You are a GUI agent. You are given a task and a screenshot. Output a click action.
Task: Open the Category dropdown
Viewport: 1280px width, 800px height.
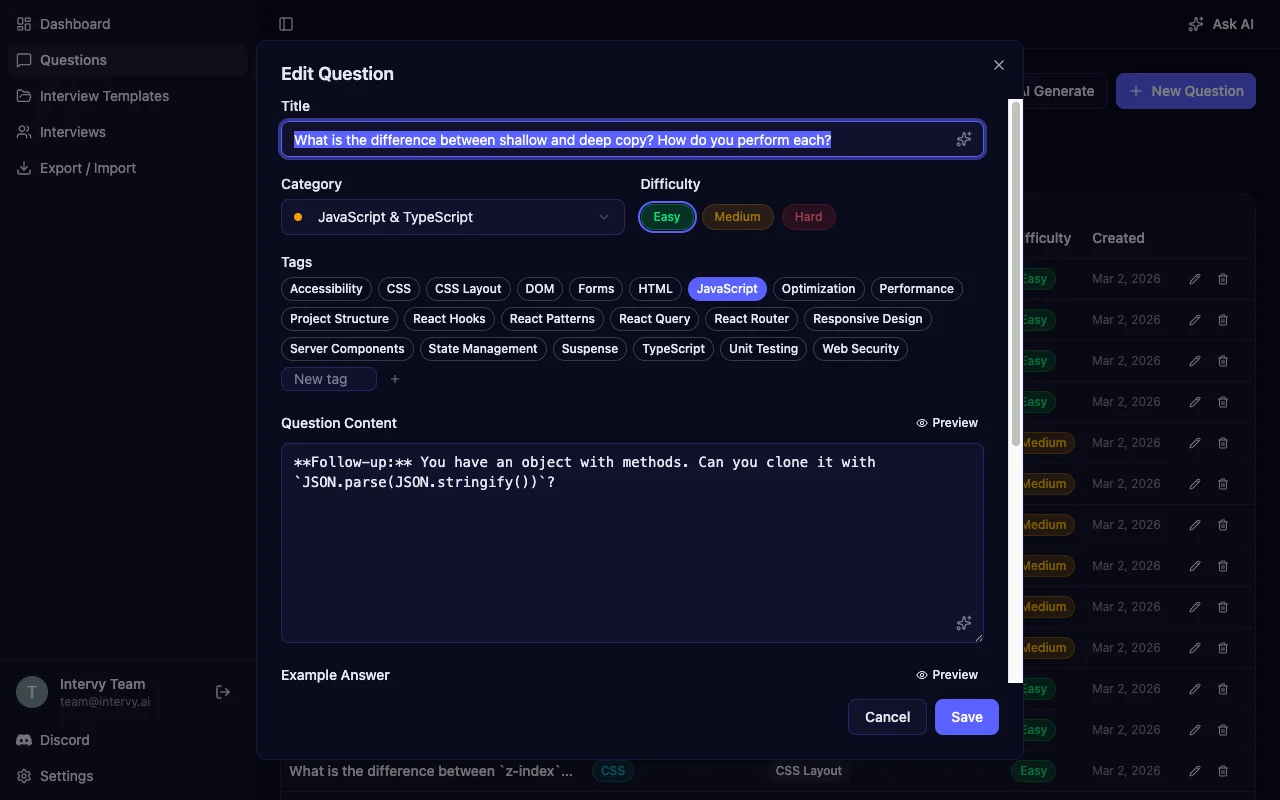(452, 217)
